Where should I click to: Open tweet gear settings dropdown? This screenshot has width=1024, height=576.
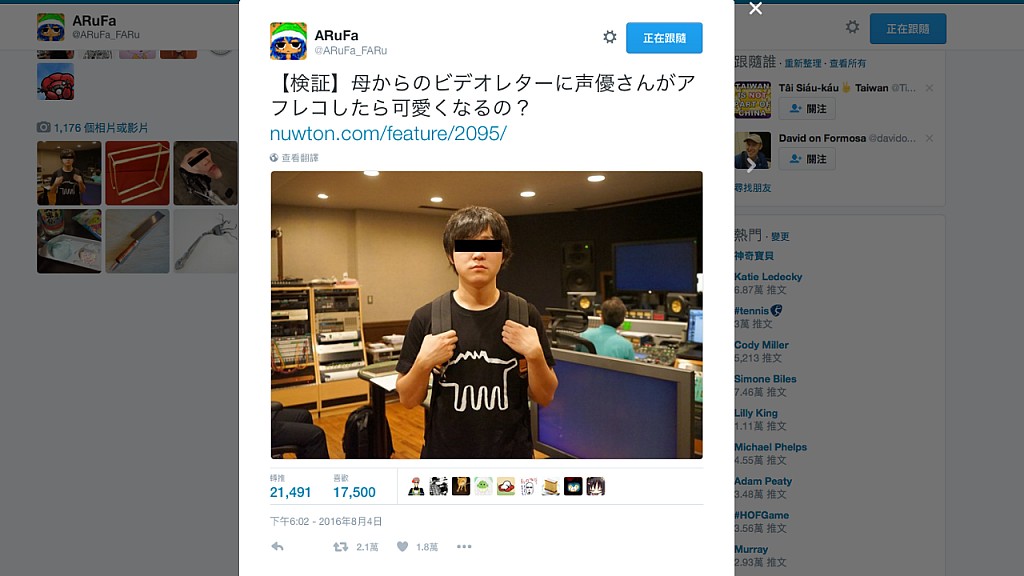coord(609,37)
